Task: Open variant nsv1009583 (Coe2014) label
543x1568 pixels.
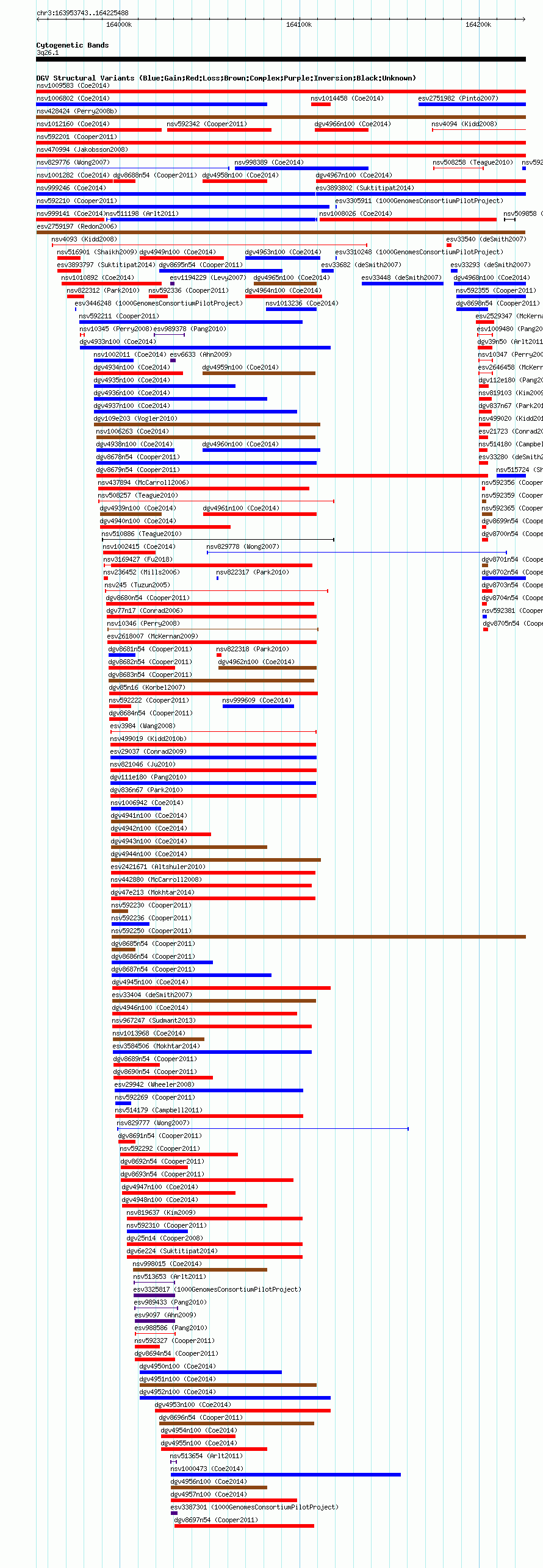Action: tap(73, 85)
